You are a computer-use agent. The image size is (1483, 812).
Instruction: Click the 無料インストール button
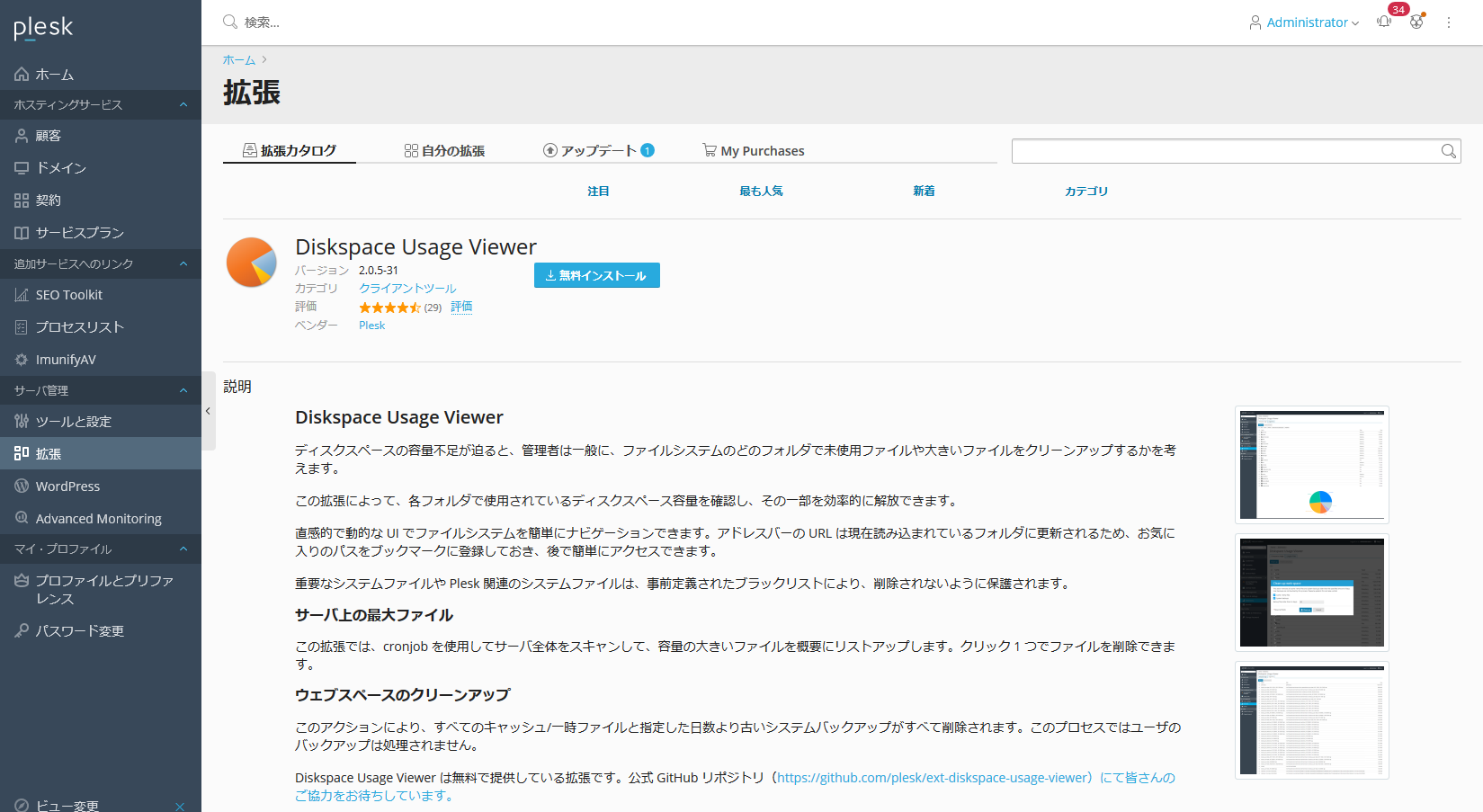coord(596,275)
